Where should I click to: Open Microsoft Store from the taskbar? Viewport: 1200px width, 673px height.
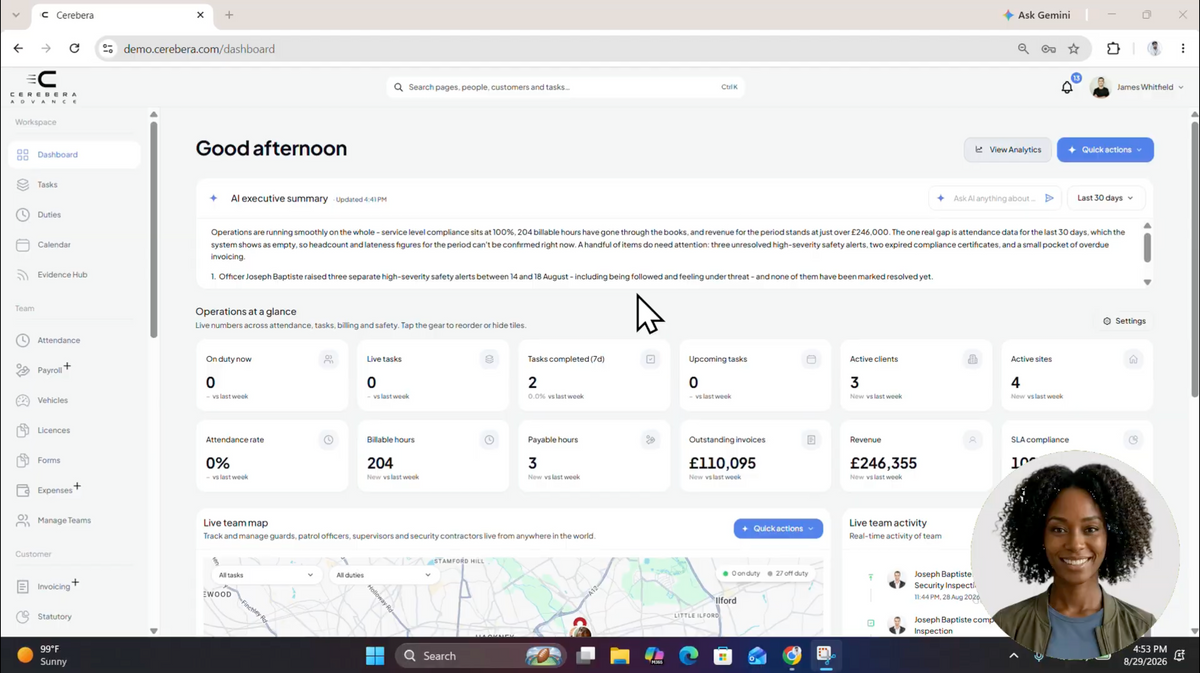pyautogui.click(x=723, y=656)
